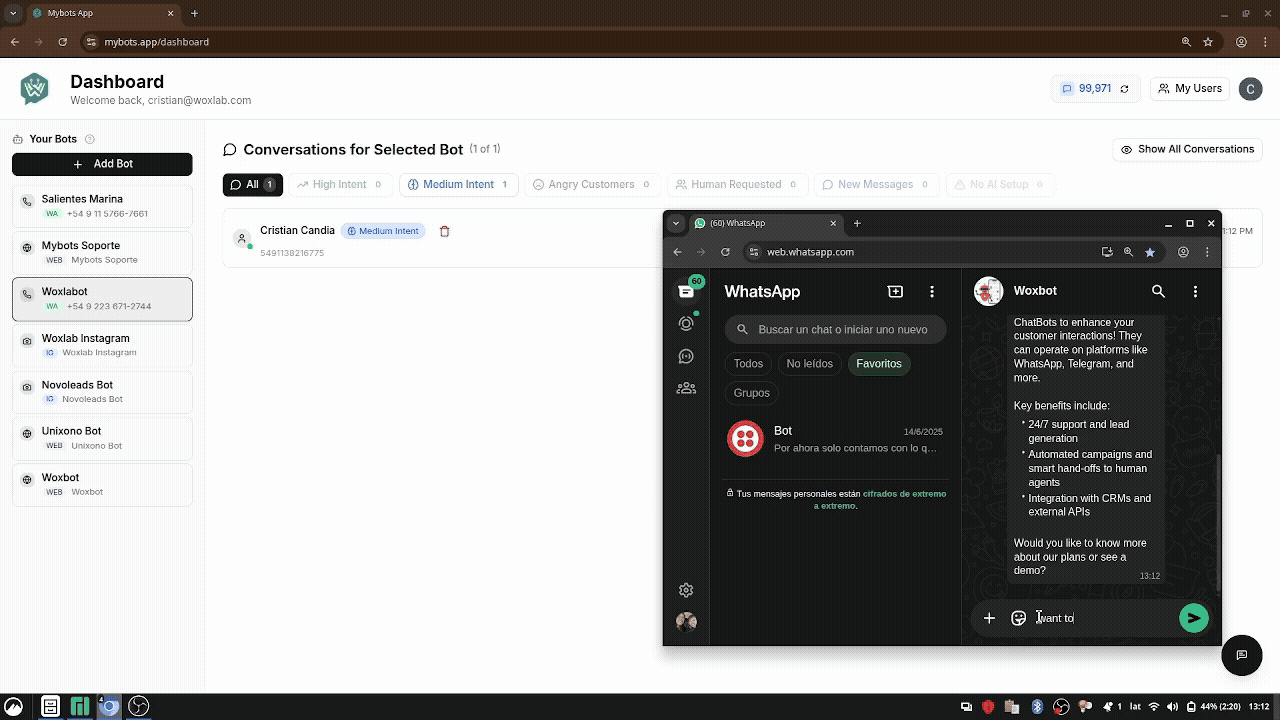
Task: Filter by New Messages
Action: coord(875,185)
